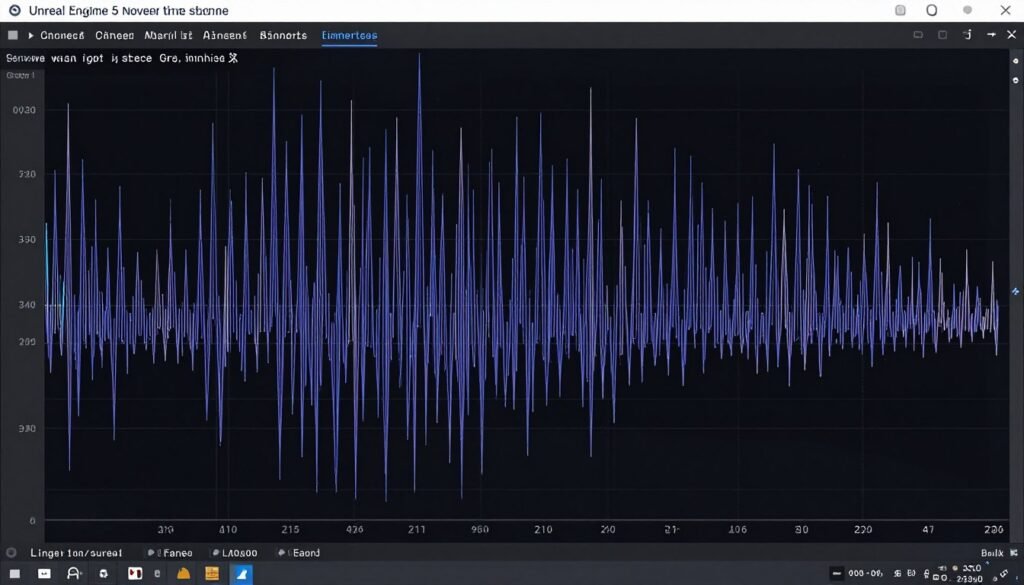
Task: Select the Ainsent menu item
Action: pyautogui.click(x=224, y=35)
